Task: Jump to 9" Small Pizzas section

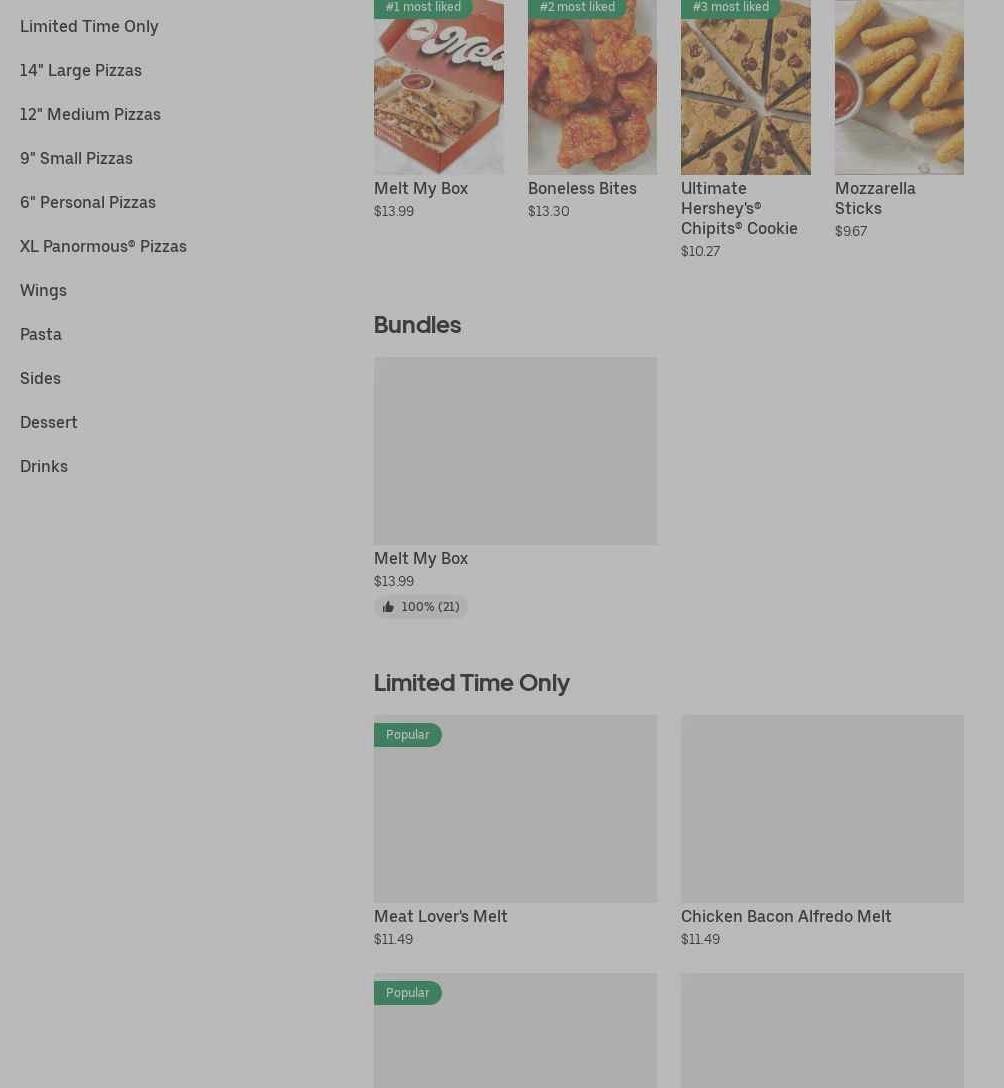Action: [x=76, y=158]
